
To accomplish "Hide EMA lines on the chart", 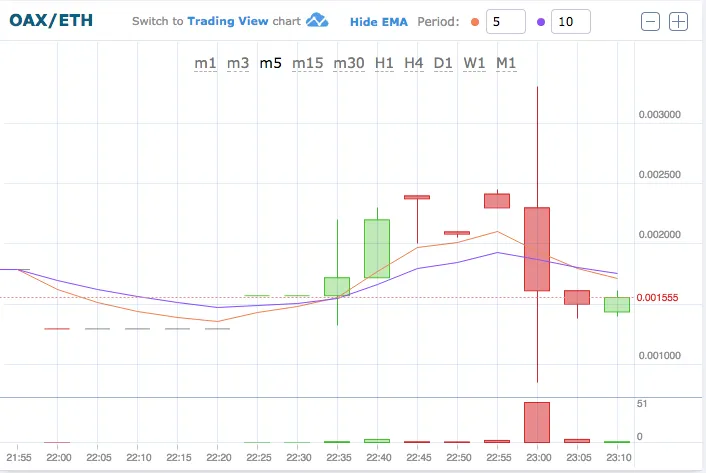I will coord(378,21).
